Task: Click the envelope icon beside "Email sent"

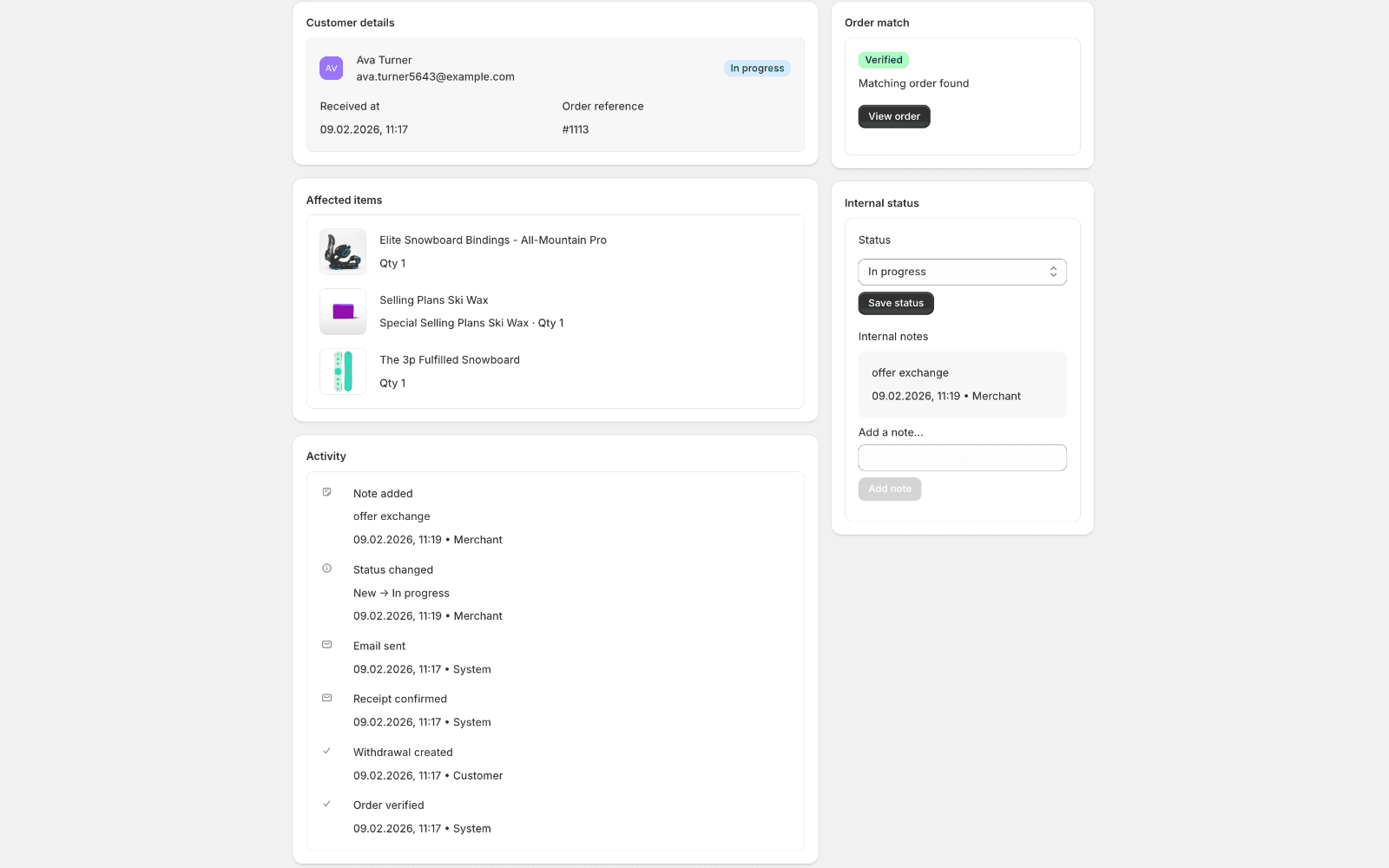Action: 326,644
